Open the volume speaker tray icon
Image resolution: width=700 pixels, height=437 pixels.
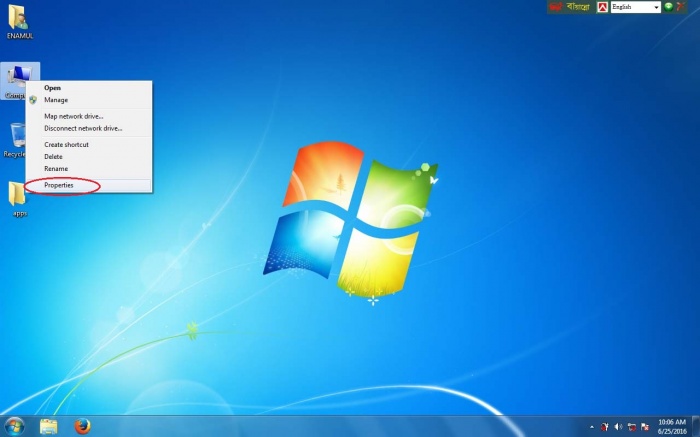click(x=618, y=427)
